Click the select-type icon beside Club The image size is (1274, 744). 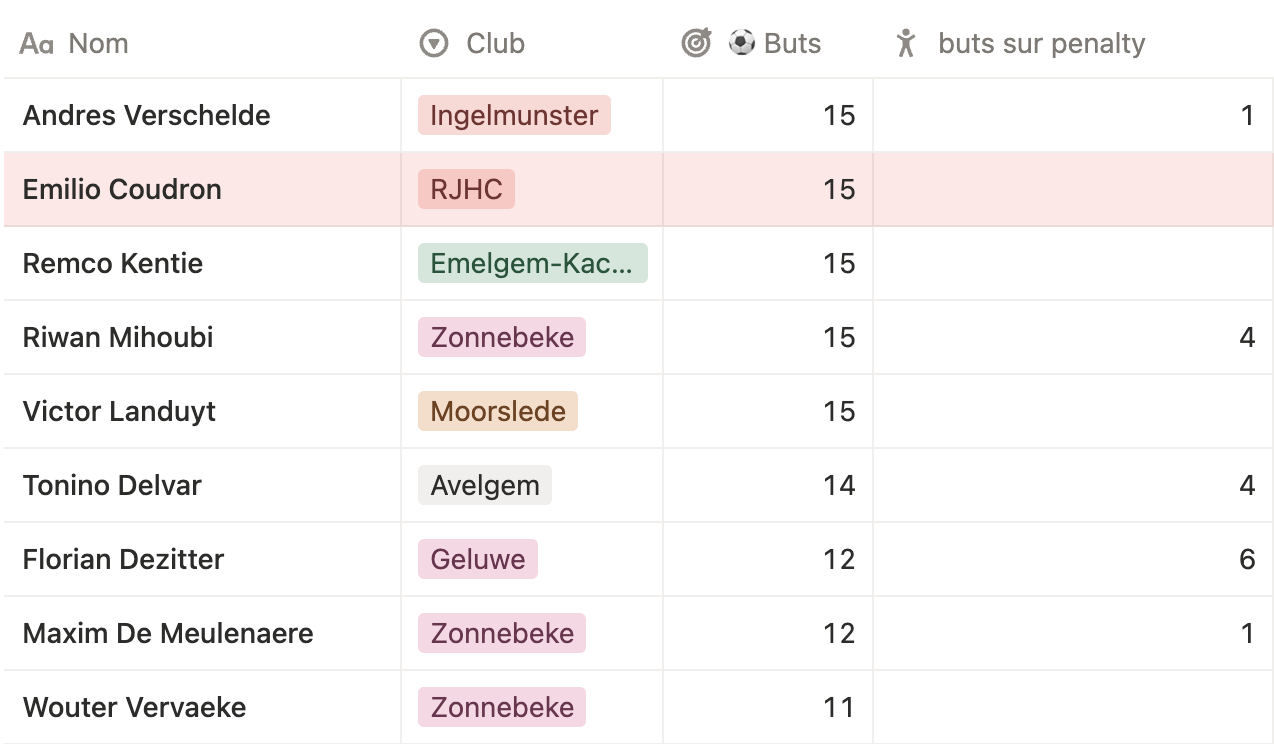[x=434, y=44]
